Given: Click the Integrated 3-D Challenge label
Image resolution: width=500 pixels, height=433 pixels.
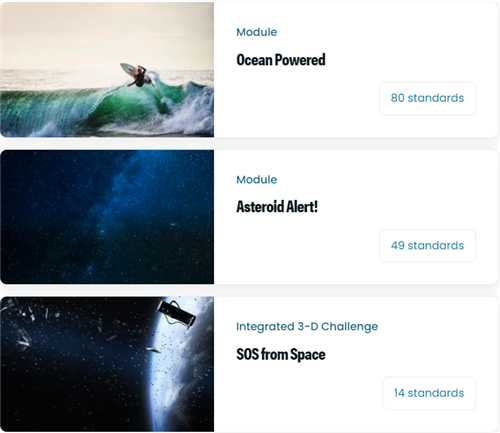Looking at the screenshot, I should point(307,326).
